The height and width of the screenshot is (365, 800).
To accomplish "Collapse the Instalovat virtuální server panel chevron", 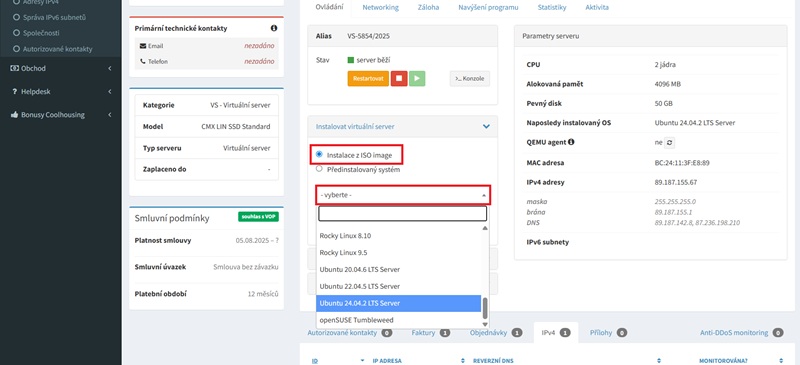I will (x=486, y=126).
